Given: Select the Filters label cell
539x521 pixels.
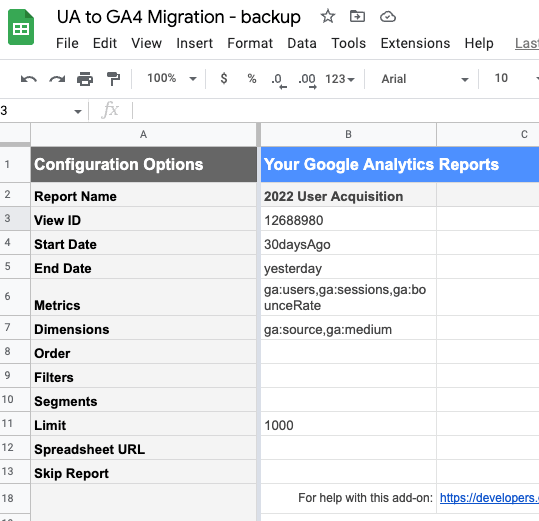Looking at the screenshot, I should 144,376.
